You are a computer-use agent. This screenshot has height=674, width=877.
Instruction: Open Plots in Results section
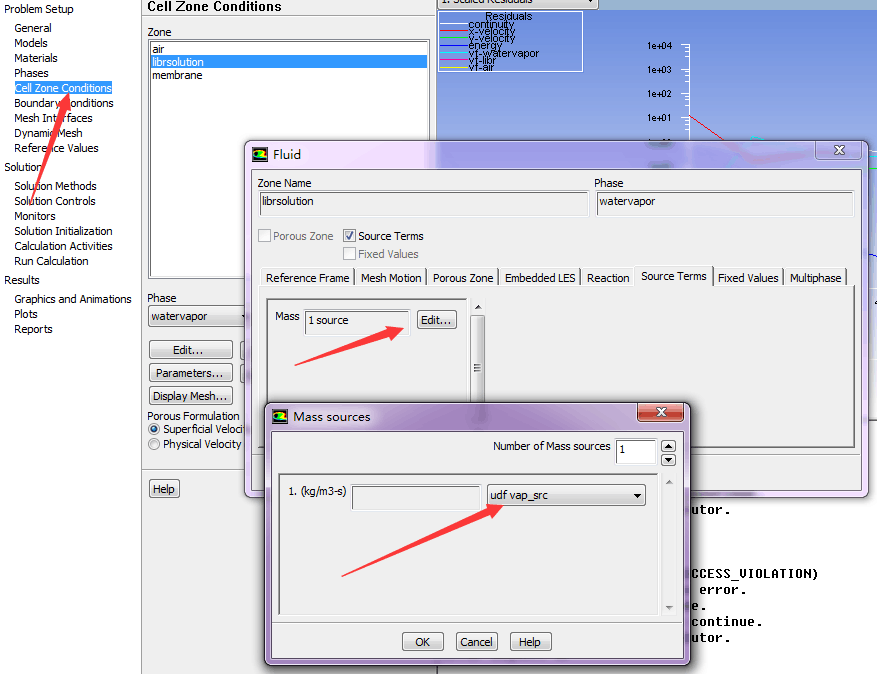[x=26, y=314]
